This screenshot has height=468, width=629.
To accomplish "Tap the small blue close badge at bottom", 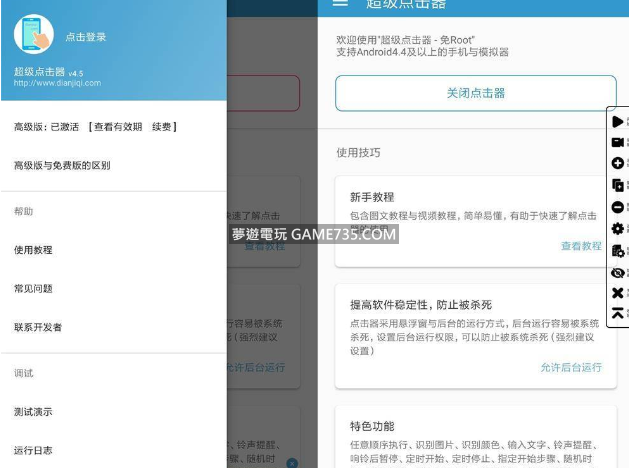I will click(x=292, y=463).
